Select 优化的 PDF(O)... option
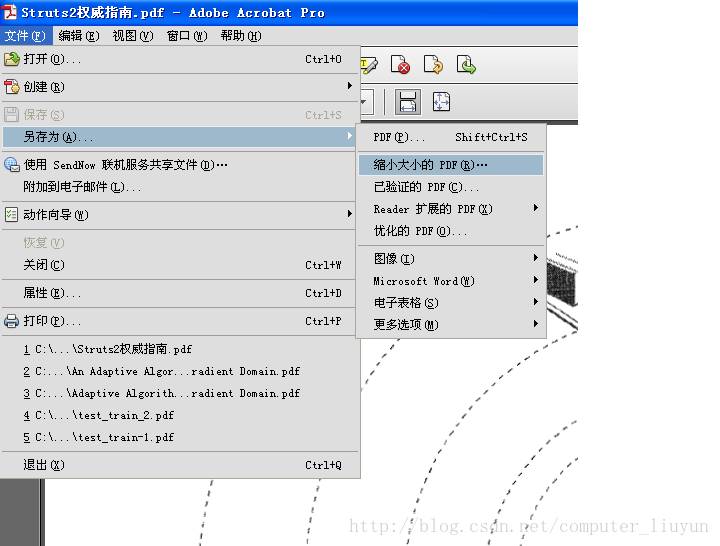Screen dimensions: 720x546 [x=451, y=231]
